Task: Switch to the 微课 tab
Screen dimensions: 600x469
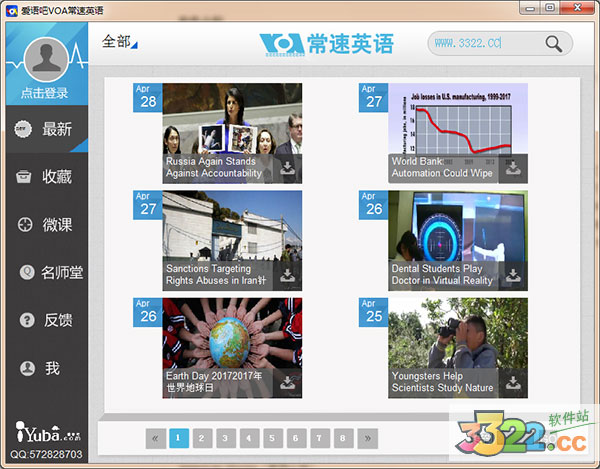Action: pos(47,225)
